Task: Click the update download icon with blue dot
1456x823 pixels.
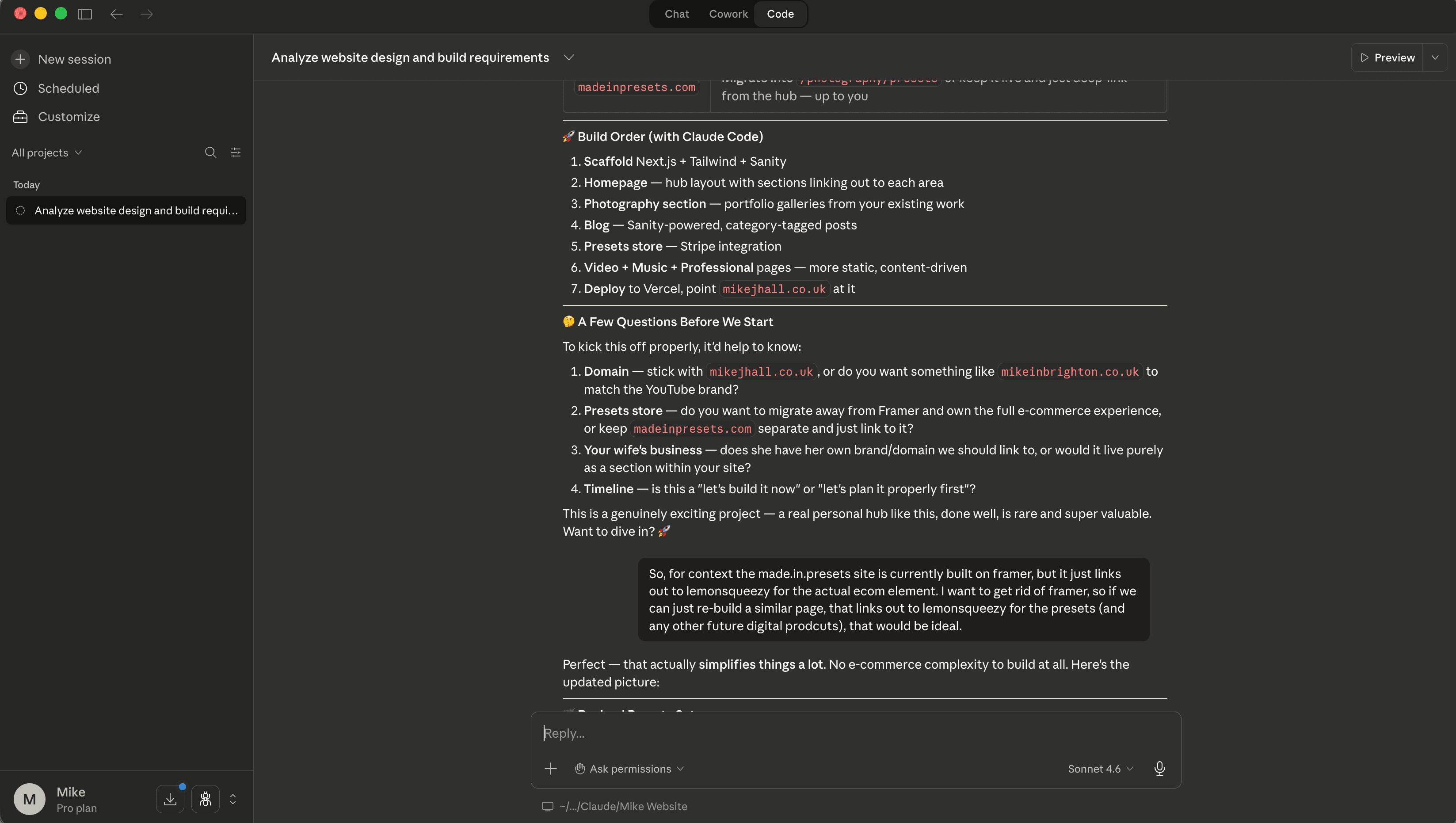Action: (x=170, y=799)
